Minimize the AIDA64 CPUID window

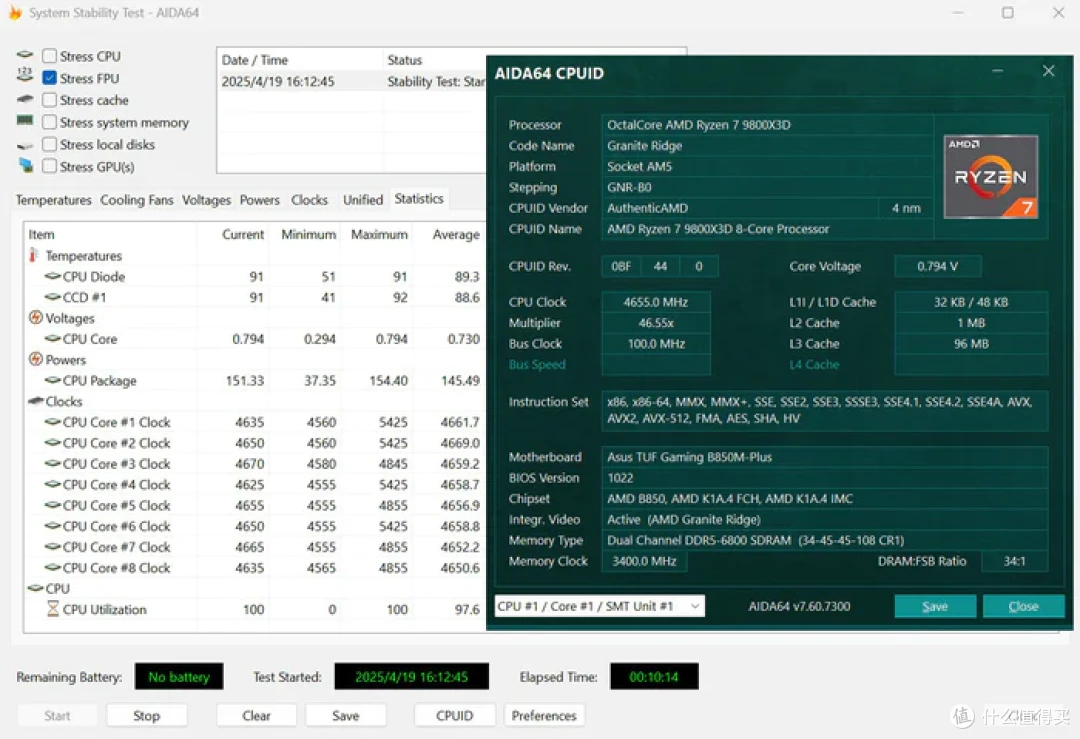click(x=997, y=71)
